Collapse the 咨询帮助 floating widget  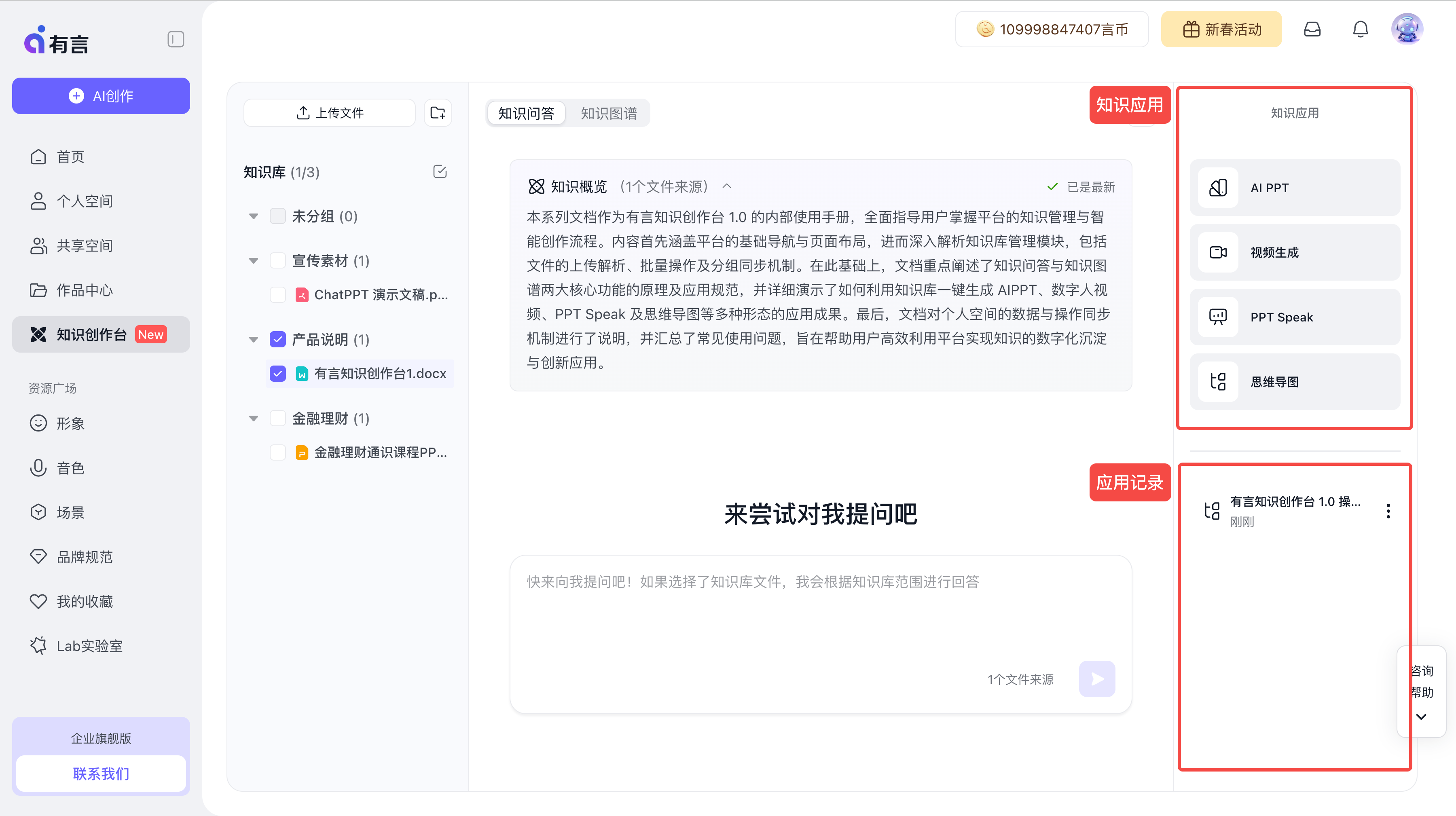1421,717
